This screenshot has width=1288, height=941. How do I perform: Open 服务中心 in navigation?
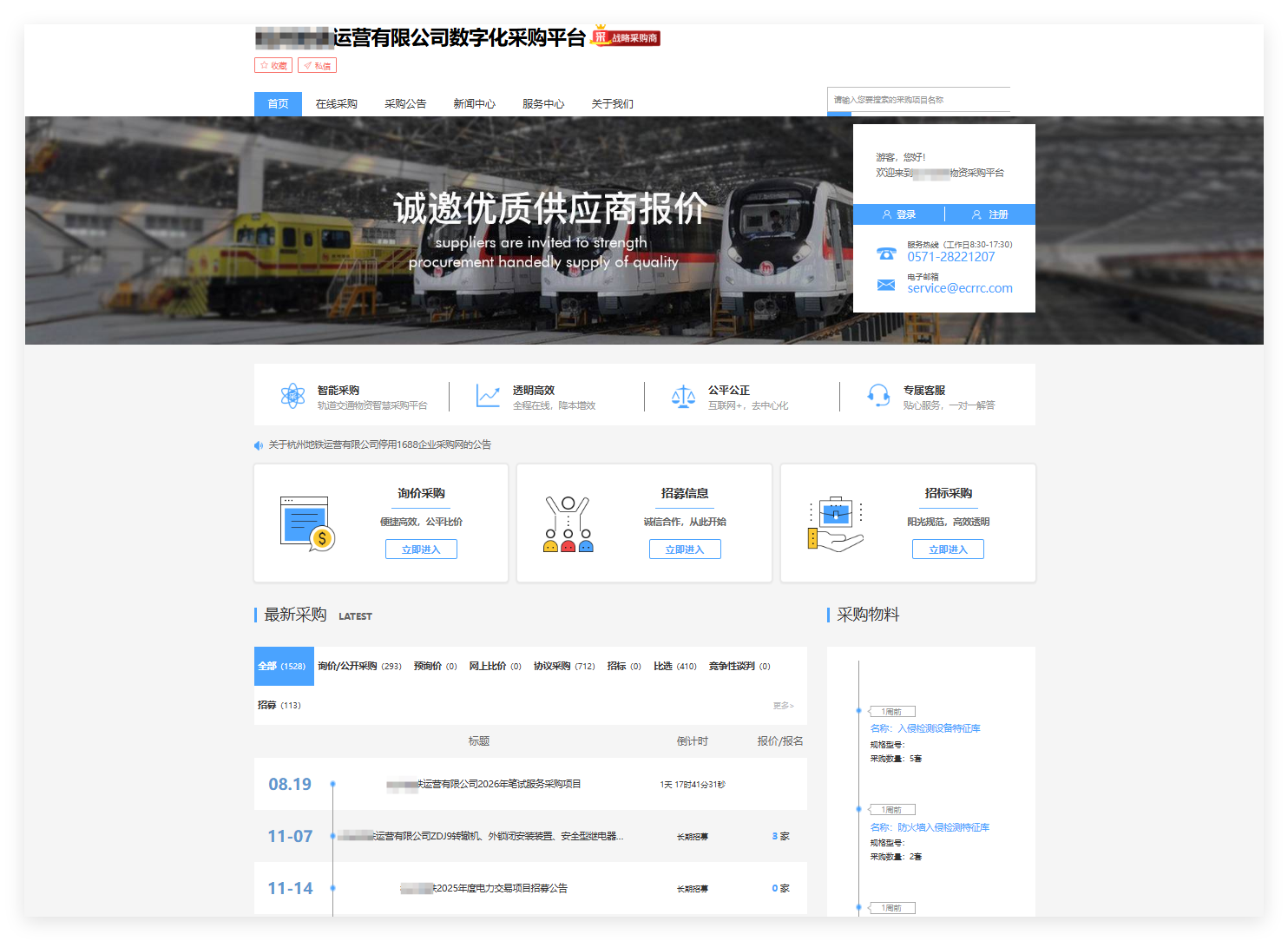(x=543, y=104)
